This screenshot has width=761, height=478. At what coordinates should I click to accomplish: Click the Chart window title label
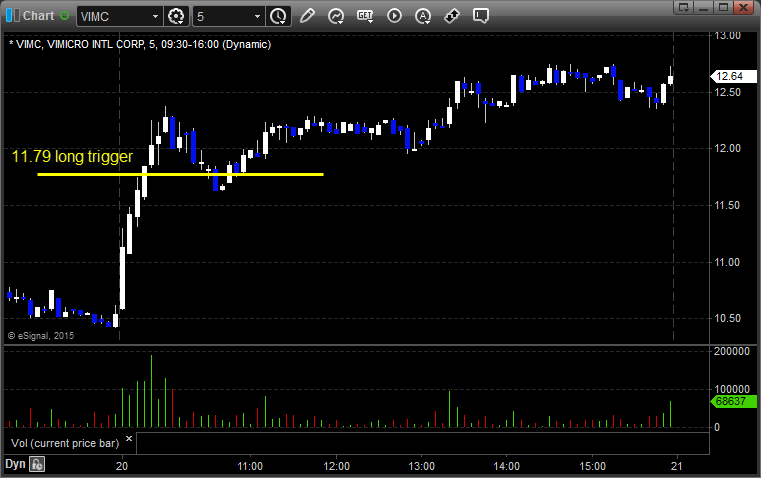click(39, 16)
